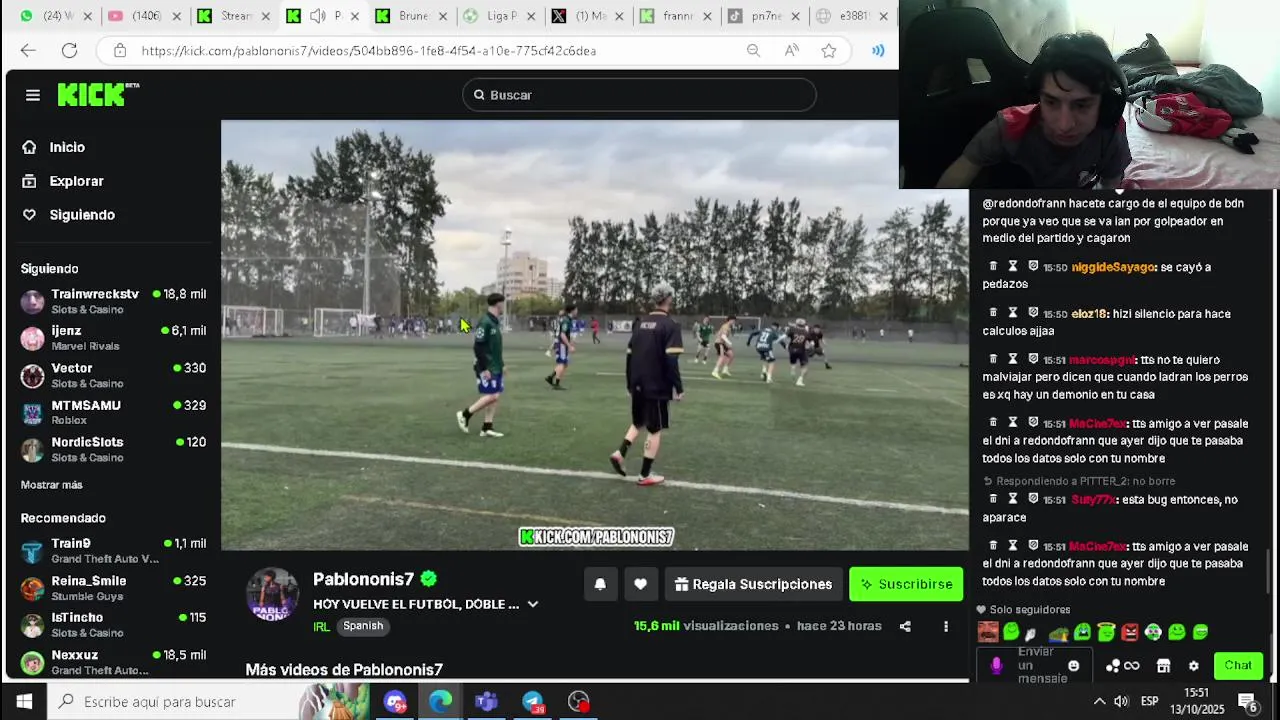Click trash icon beside eloz18 message
This screenshot has width=1280, height=720.
pos(993,313)
